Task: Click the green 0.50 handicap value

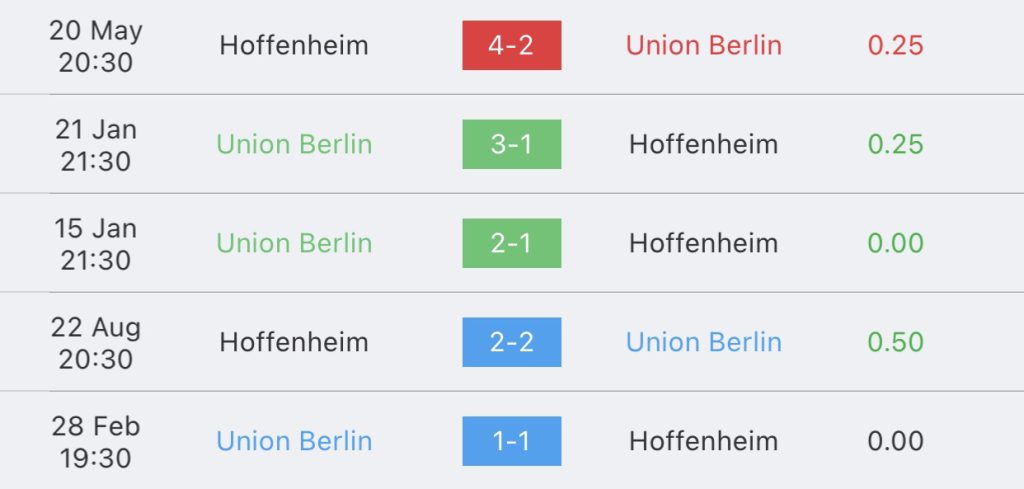Action: 895,342
